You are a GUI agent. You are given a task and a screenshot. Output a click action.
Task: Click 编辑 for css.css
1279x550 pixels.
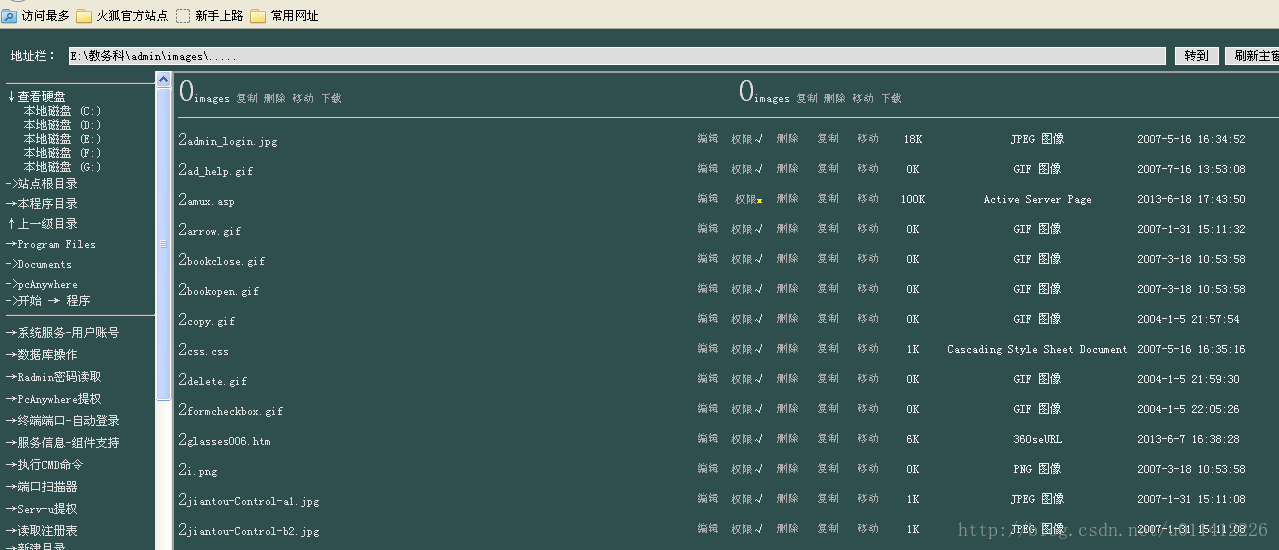pyautogui.click(x=708, y=349)
